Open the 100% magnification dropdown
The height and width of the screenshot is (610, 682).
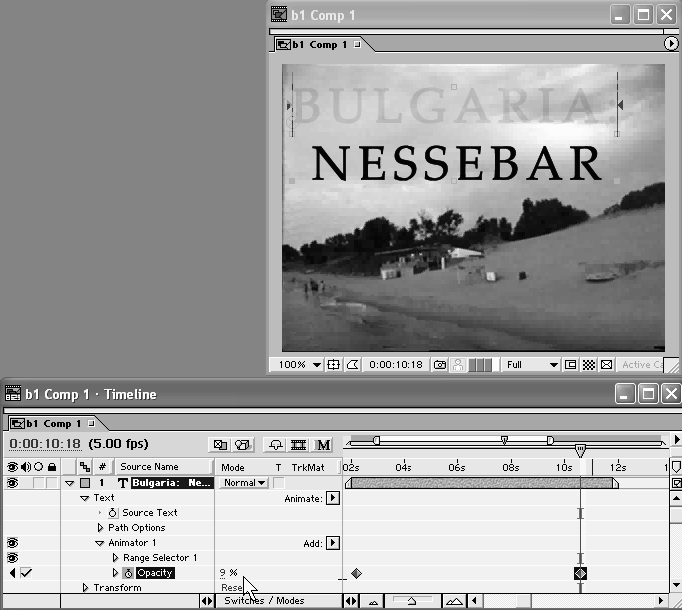[299, 365]
